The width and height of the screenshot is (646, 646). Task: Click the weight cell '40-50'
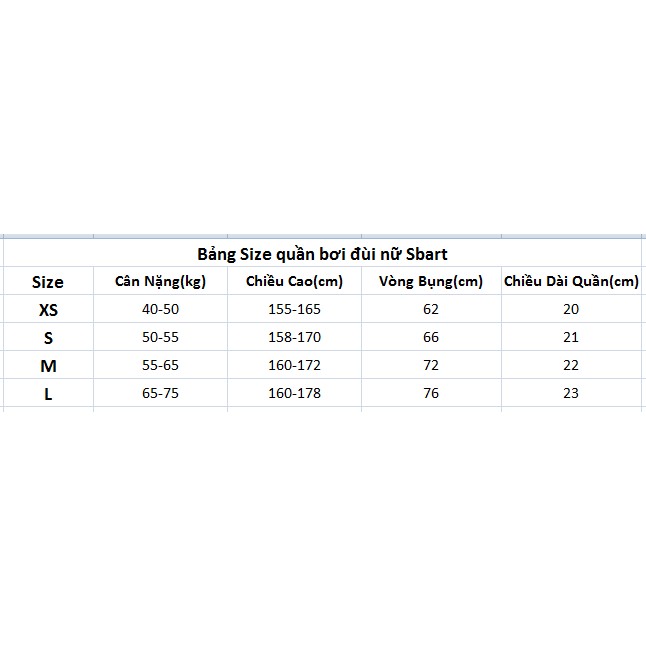160,310
